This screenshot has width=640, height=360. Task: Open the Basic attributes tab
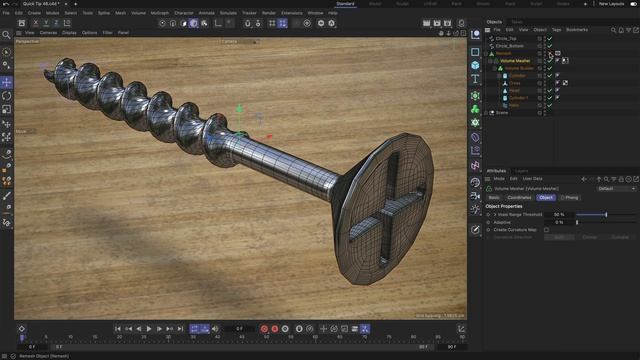pyautogui.click(x=494, y=198)
